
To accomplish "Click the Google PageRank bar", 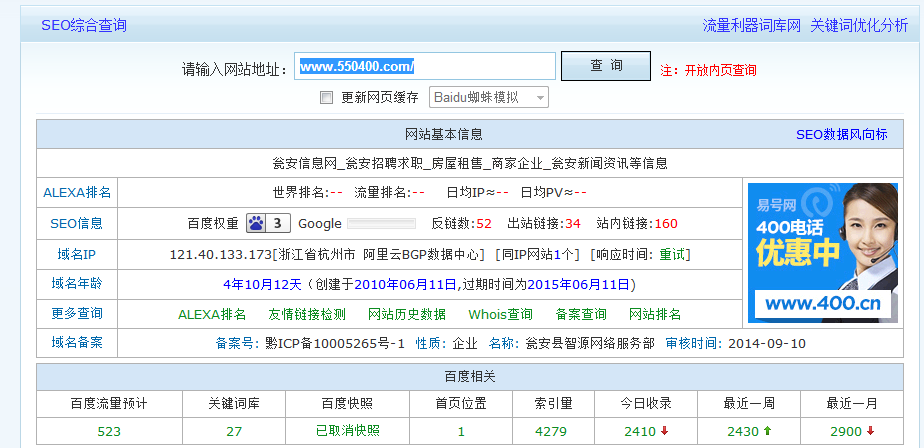I will coord(380,223).
